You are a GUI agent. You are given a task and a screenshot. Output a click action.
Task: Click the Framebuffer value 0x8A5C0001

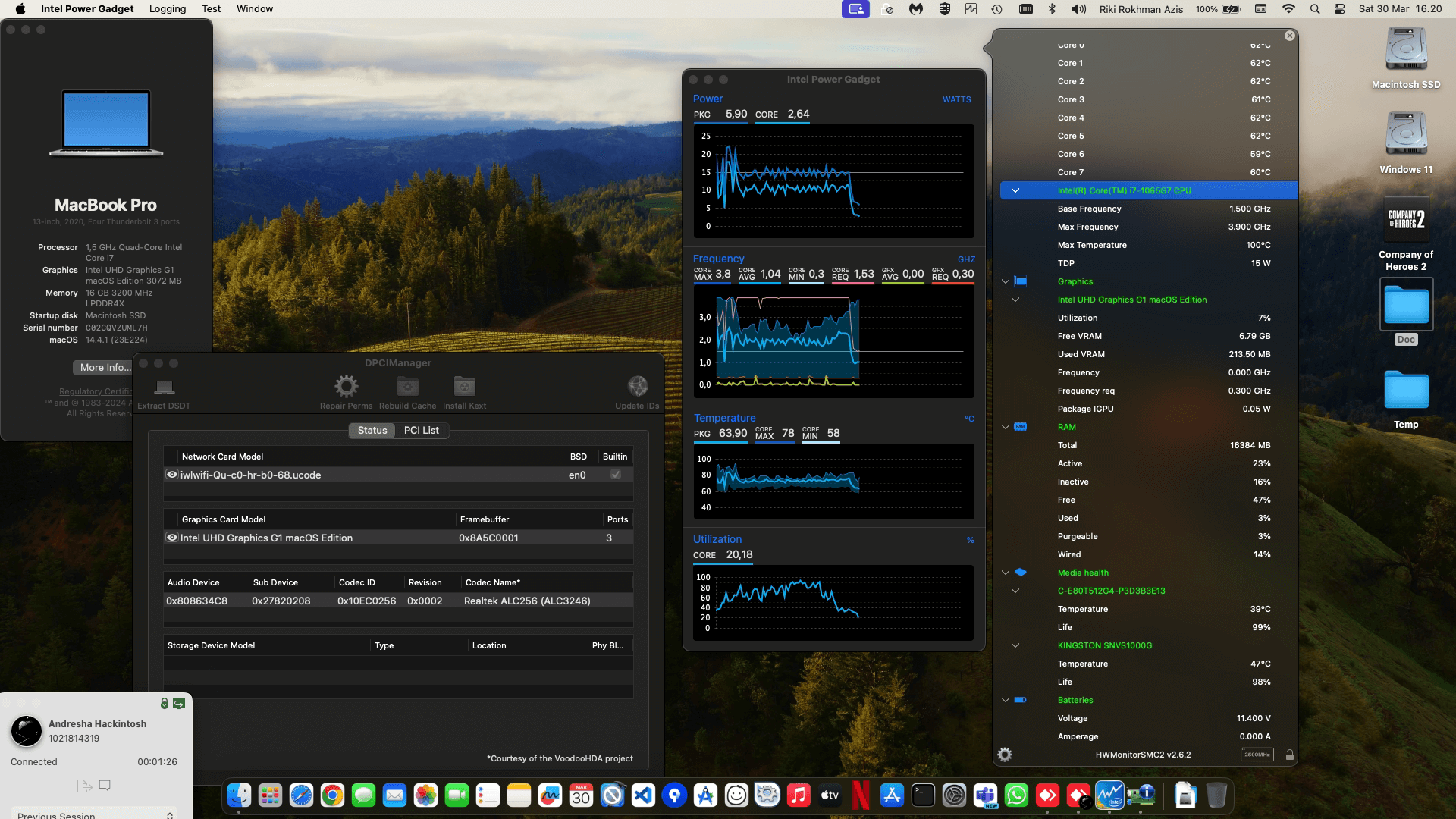click(x=488, y=538)
